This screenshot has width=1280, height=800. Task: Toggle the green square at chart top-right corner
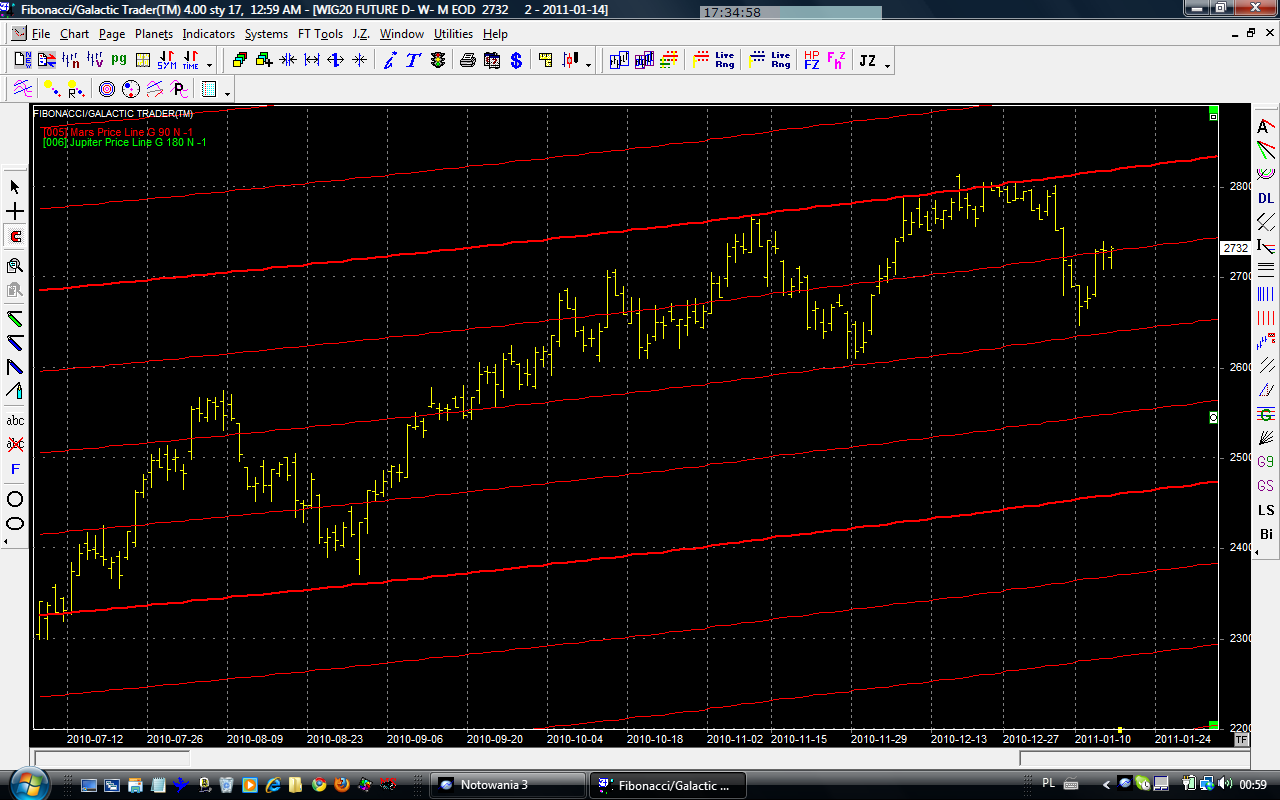point(1213,109)
